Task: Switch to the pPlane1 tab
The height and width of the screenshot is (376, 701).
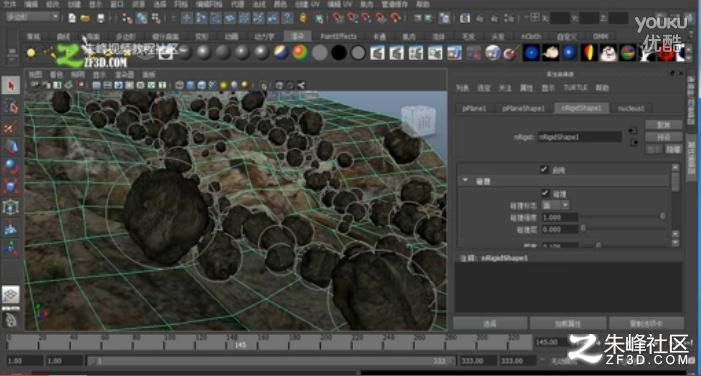Action: (x=474, y=108)
